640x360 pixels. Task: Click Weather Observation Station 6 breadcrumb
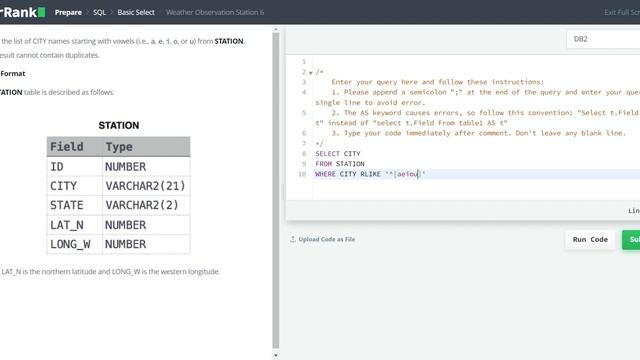[215, 12]
